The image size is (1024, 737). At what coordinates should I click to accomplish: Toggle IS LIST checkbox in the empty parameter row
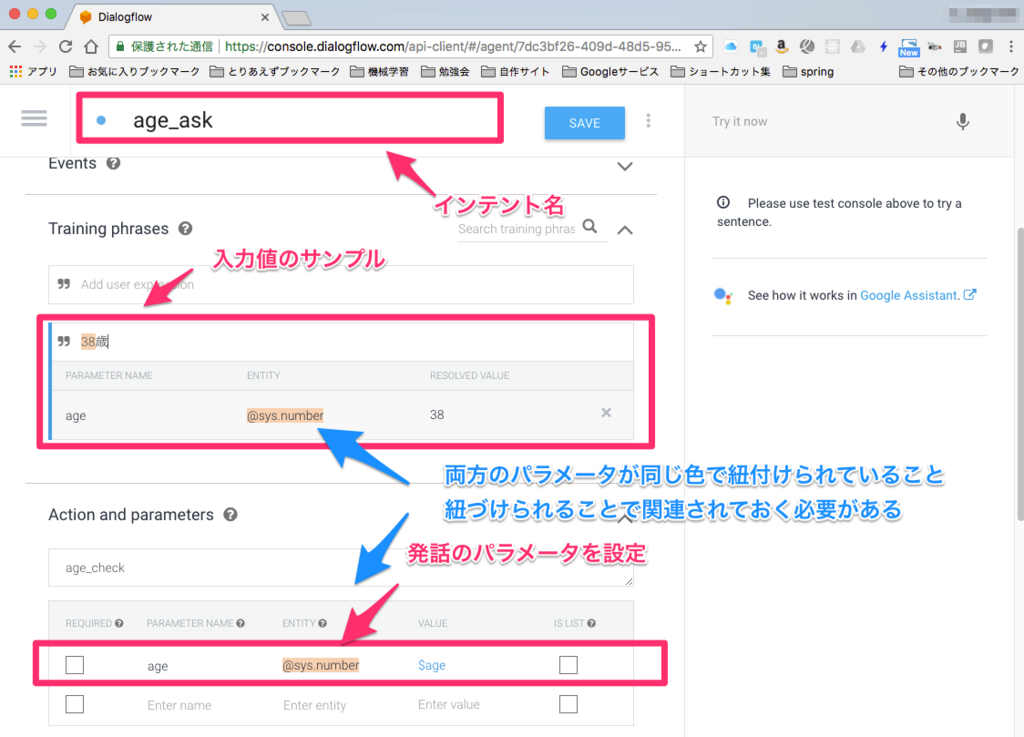coord(568,704)
